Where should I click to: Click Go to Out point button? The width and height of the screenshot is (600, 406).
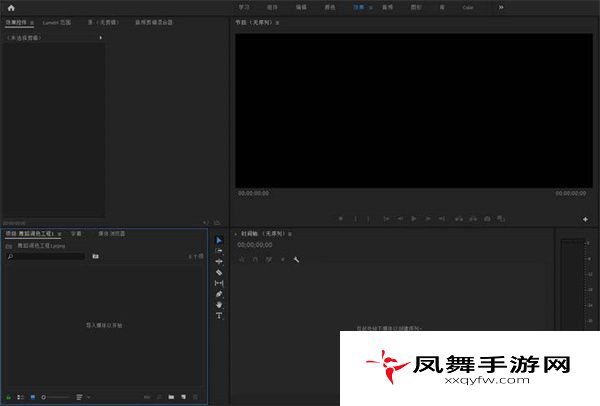pyautogui.click(x=442, y=218)
